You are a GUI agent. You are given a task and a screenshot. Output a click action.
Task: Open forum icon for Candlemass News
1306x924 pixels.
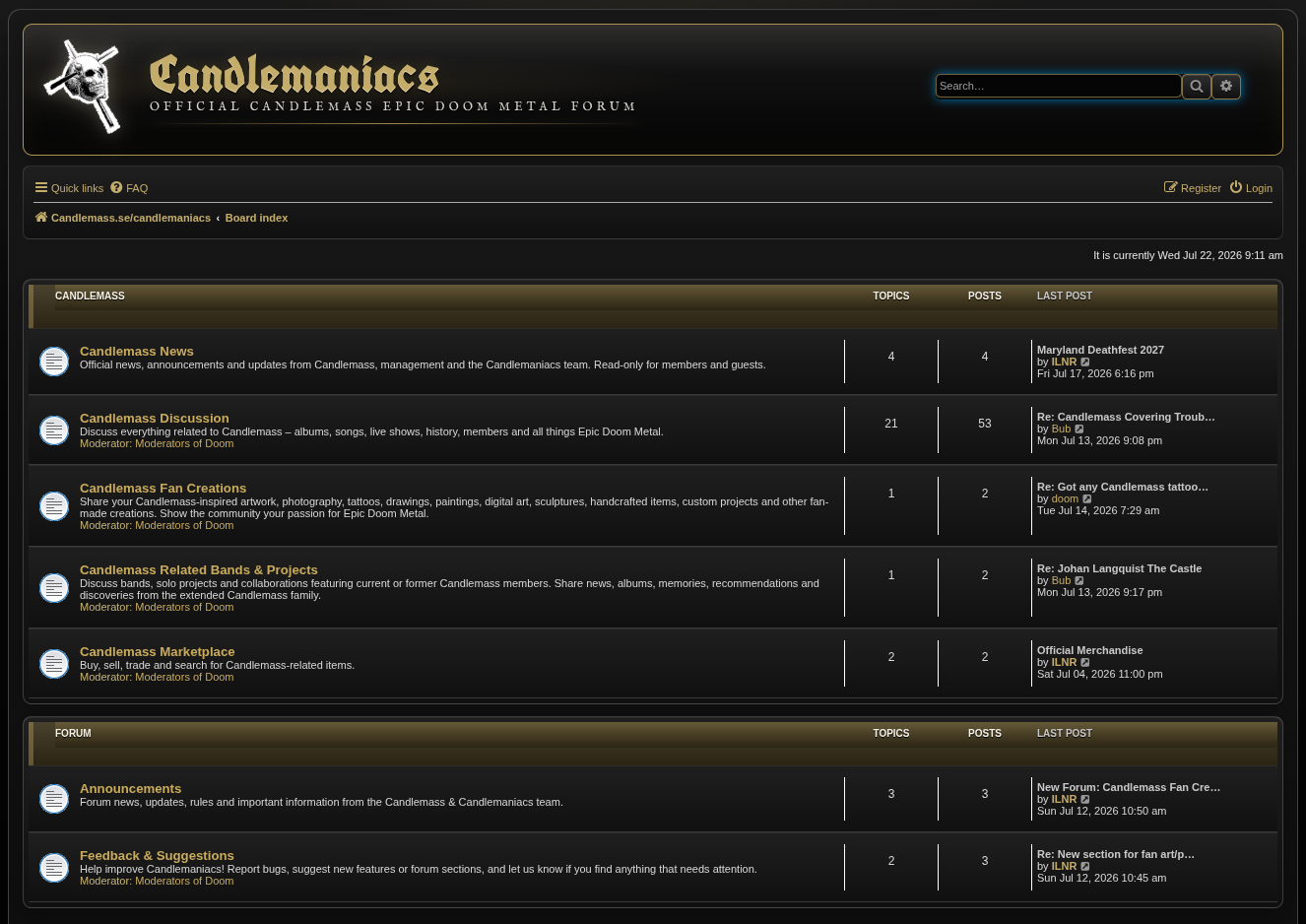click(54, 362)
